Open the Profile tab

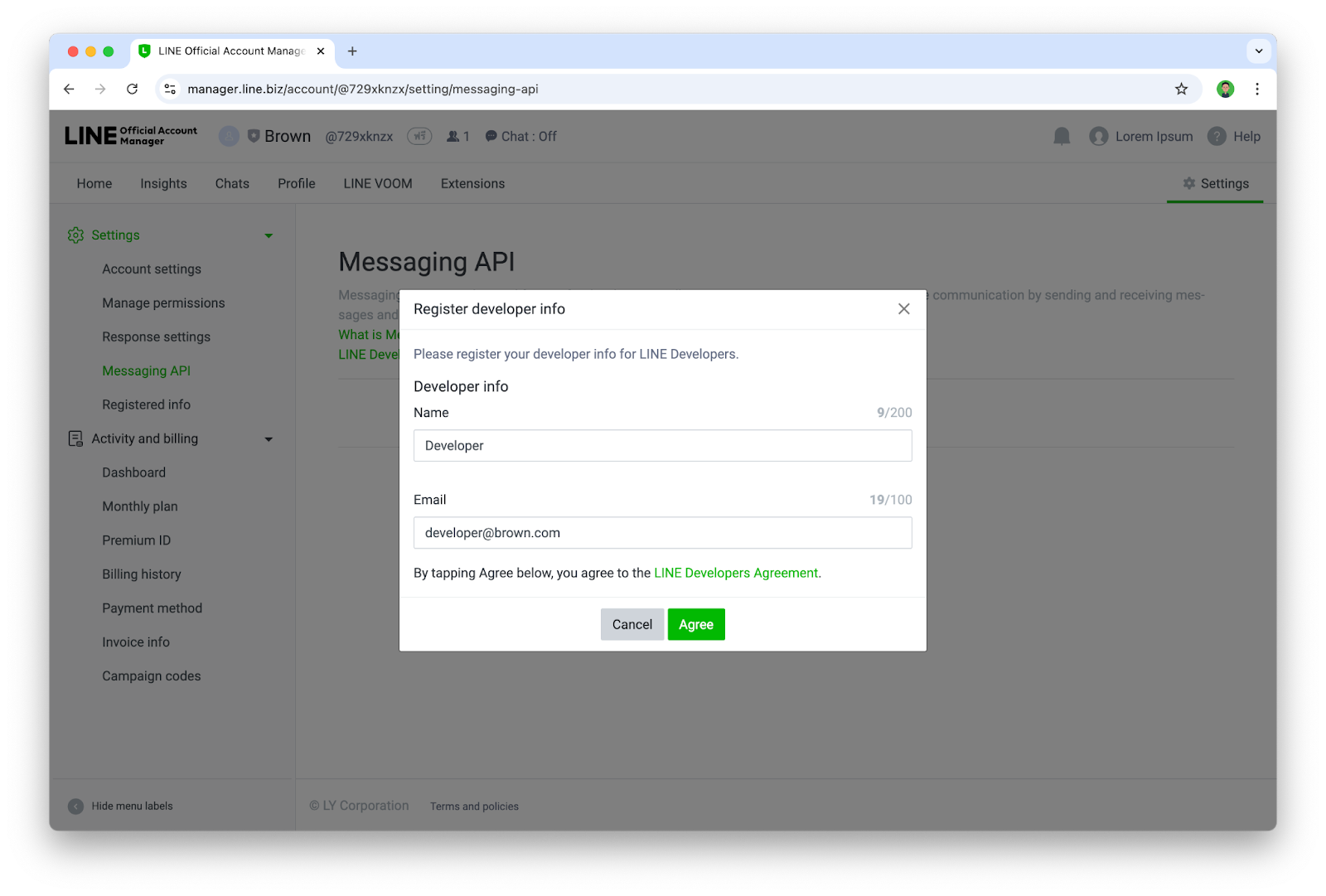pos(297,183)
